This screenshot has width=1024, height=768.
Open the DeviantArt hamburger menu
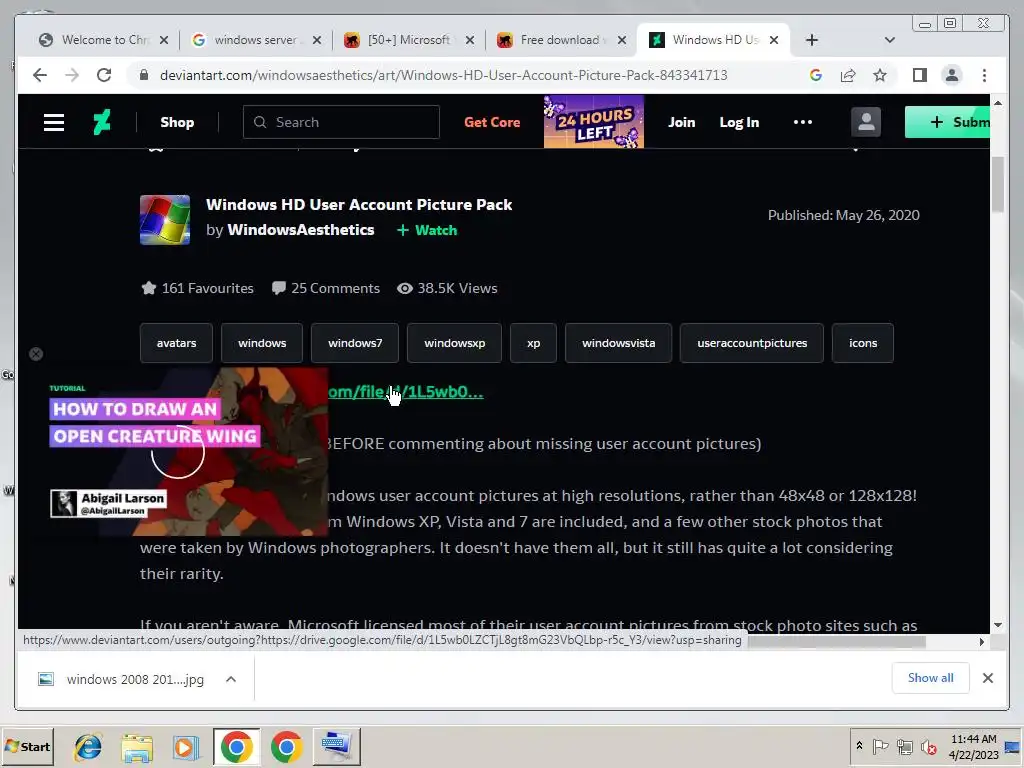pyautogui.click(x=54, y=122)
